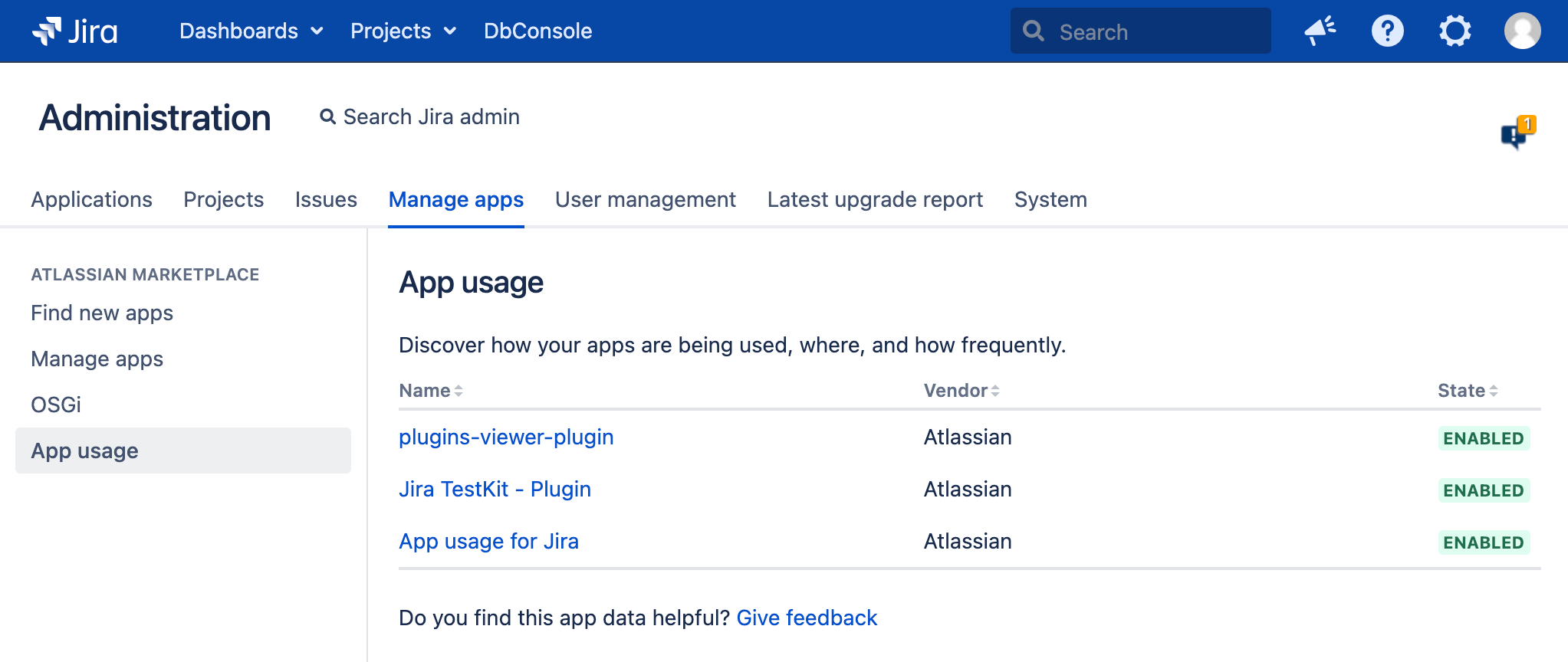The height and width of the screenshot is (662, 1568).
Task: Switch to the User management tab
Action: pos(645,200)
